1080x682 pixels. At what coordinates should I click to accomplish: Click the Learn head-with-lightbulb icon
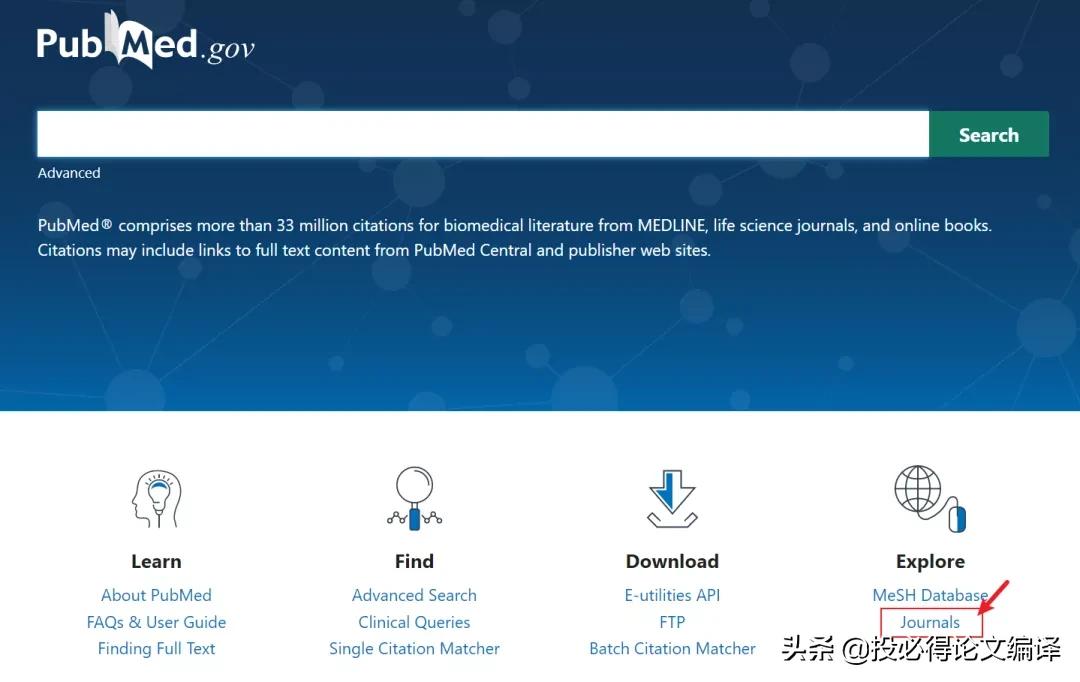tap(156, 497)
